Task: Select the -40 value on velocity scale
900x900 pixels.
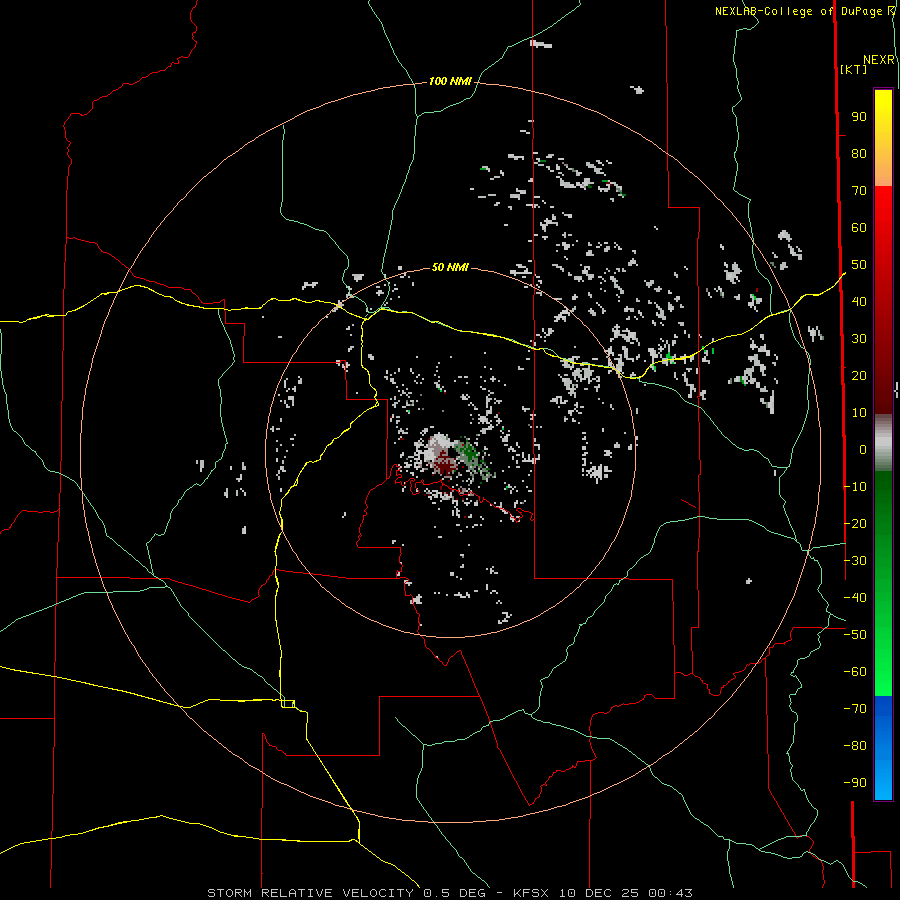Action: click(x=855, y=598)
